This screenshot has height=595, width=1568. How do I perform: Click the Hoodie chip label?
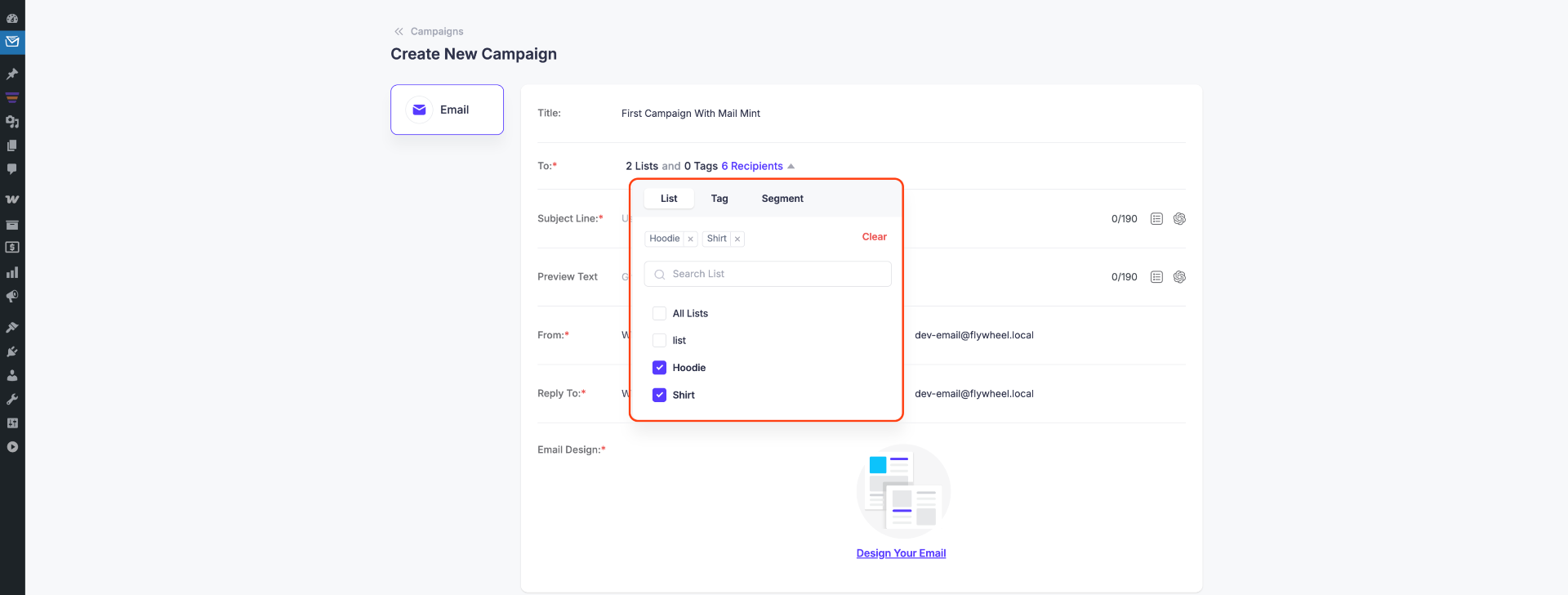(665, 239)
